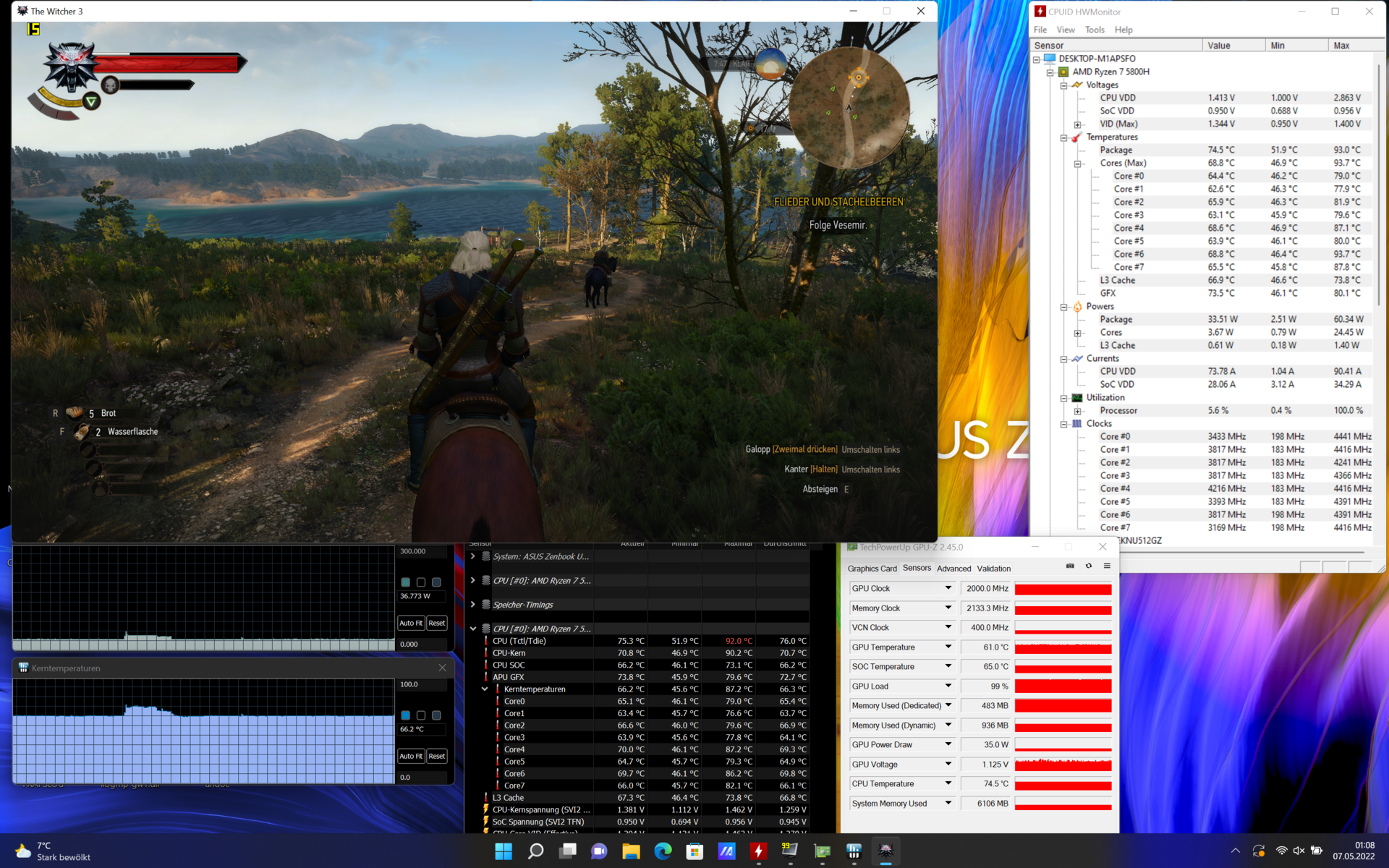Close the Kerntemperaturen graph window
Image resolution: width=1389 pixels, height=868 pixels.
point(442,668)
